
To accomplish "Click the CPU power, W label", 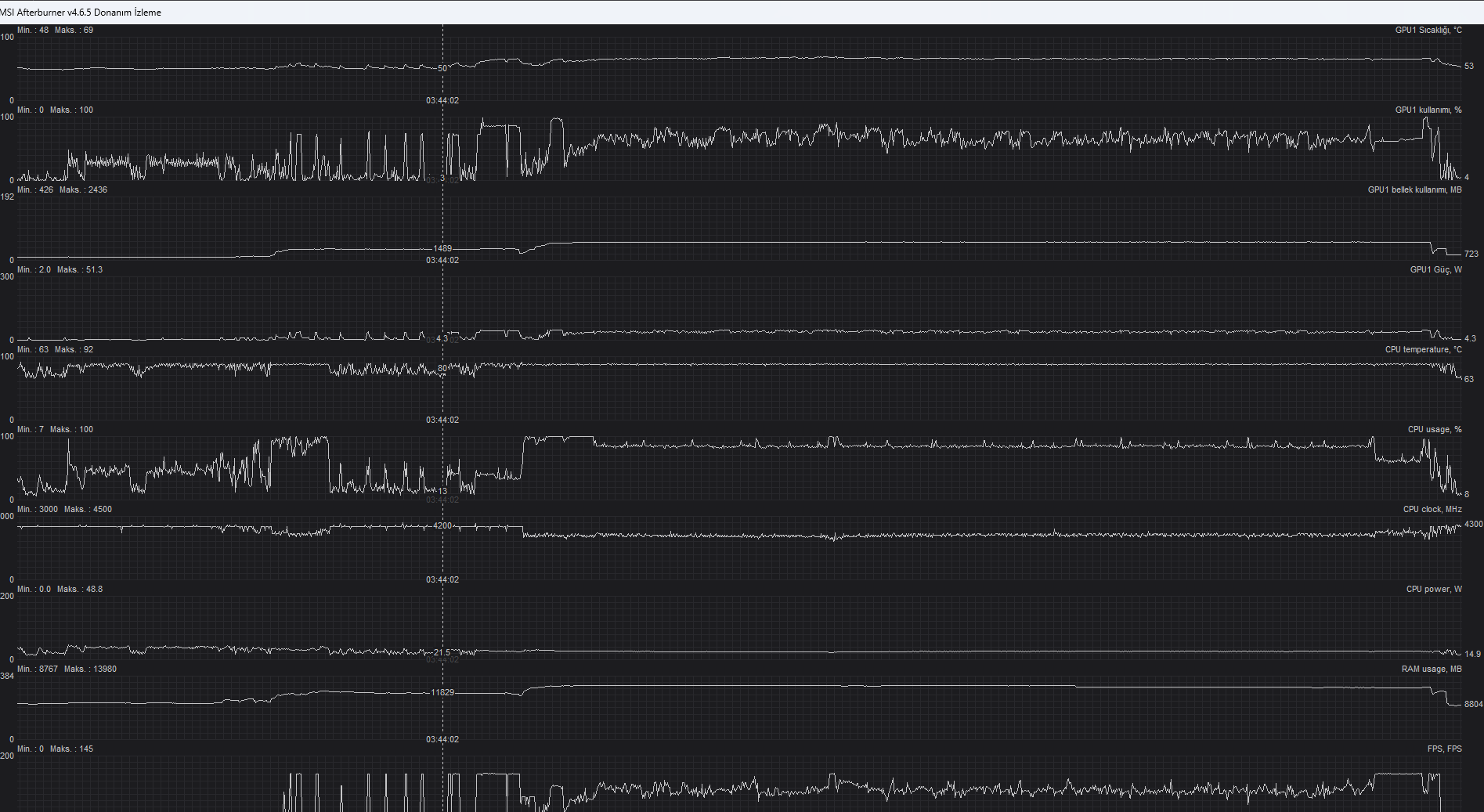I will point(1434,590).
